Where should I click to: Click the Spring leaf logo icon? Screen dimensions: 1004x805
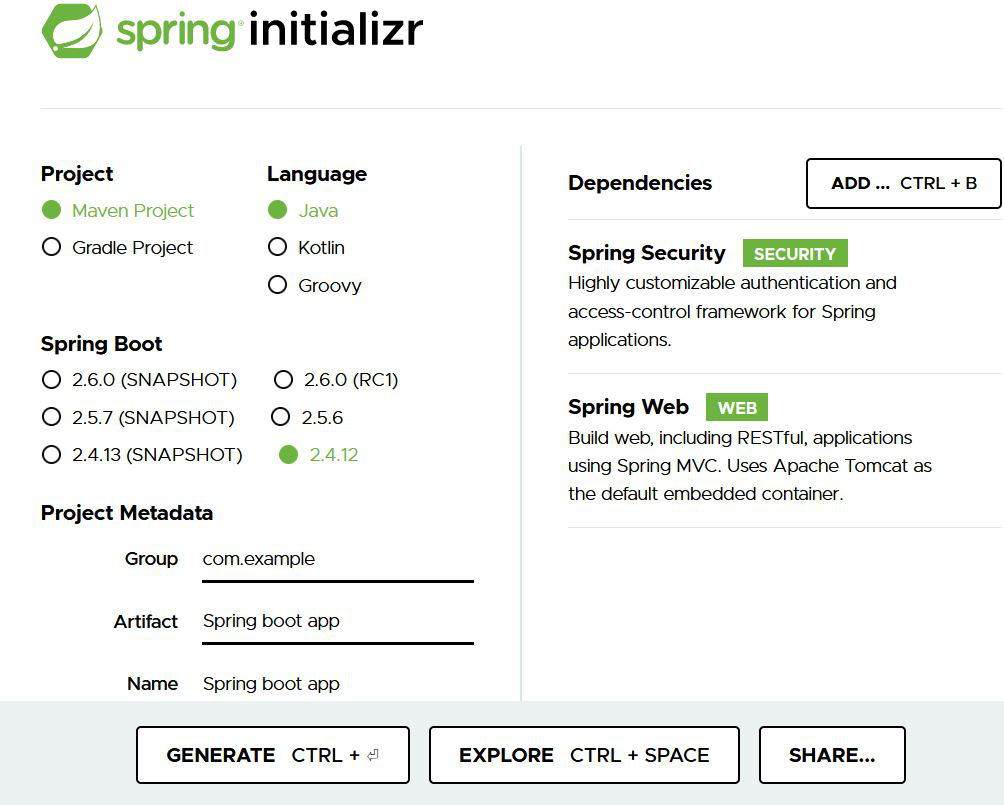73,31
